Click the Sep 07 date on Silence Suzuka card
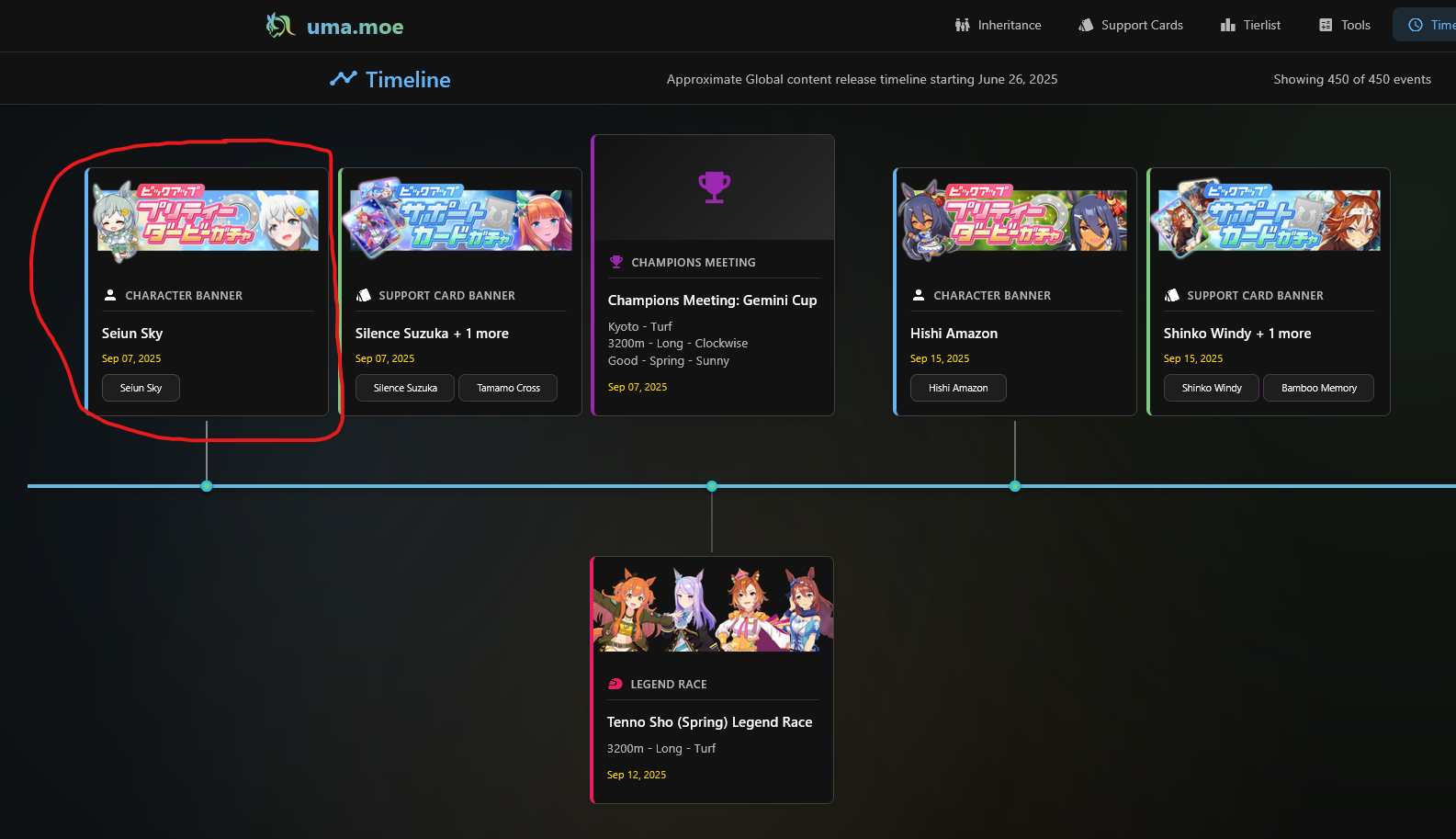 click(x=385, y=358)
